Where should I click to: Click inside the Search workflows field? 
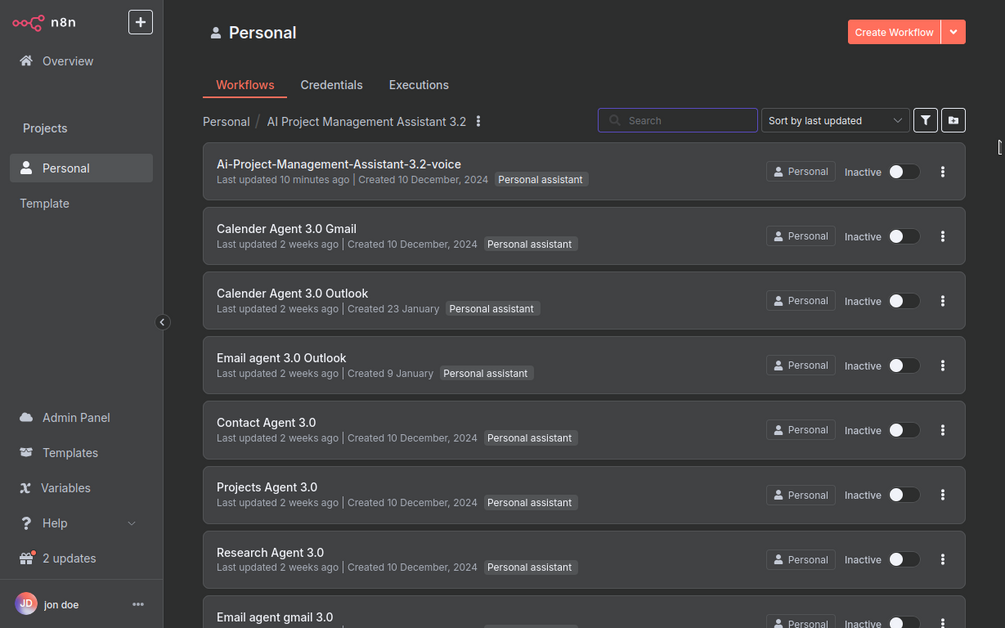click(677, 120)
